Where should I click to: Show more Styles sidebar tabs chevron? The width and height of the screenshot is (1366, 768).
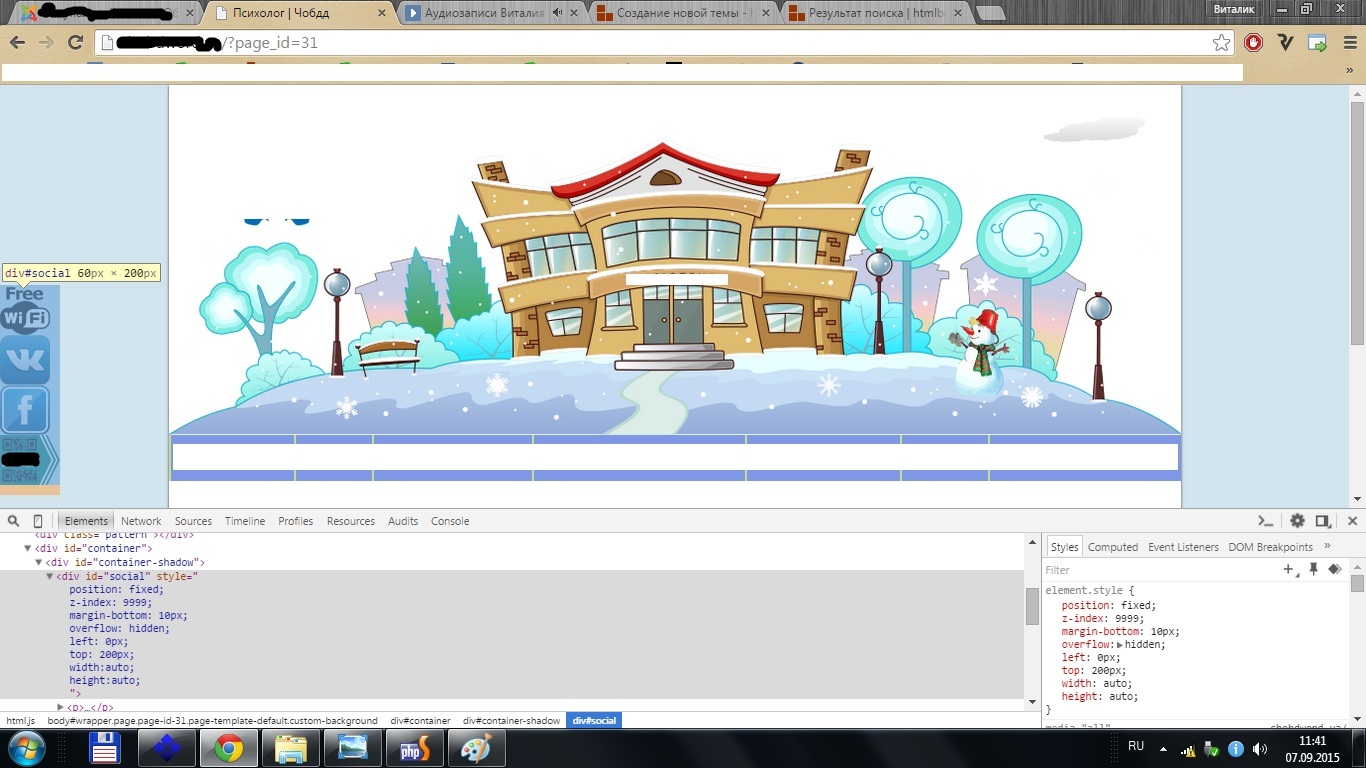(x=1327, y=547)
